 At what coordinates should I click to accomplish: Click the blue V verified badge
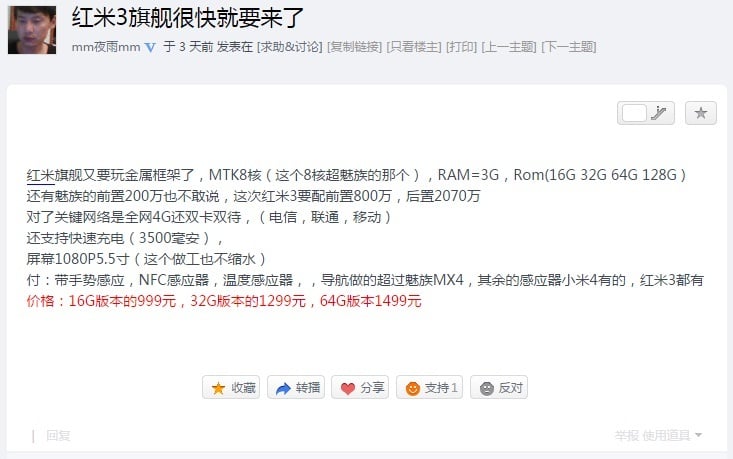[150, 47]
